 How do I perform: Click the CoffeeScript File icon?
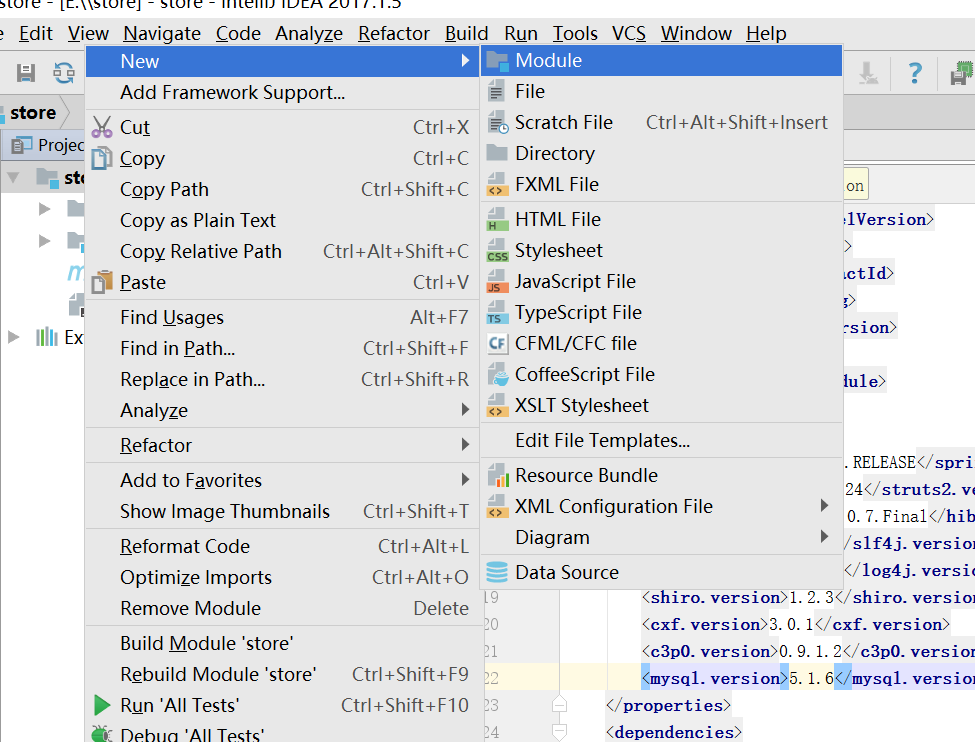click(x=497, y=375)
